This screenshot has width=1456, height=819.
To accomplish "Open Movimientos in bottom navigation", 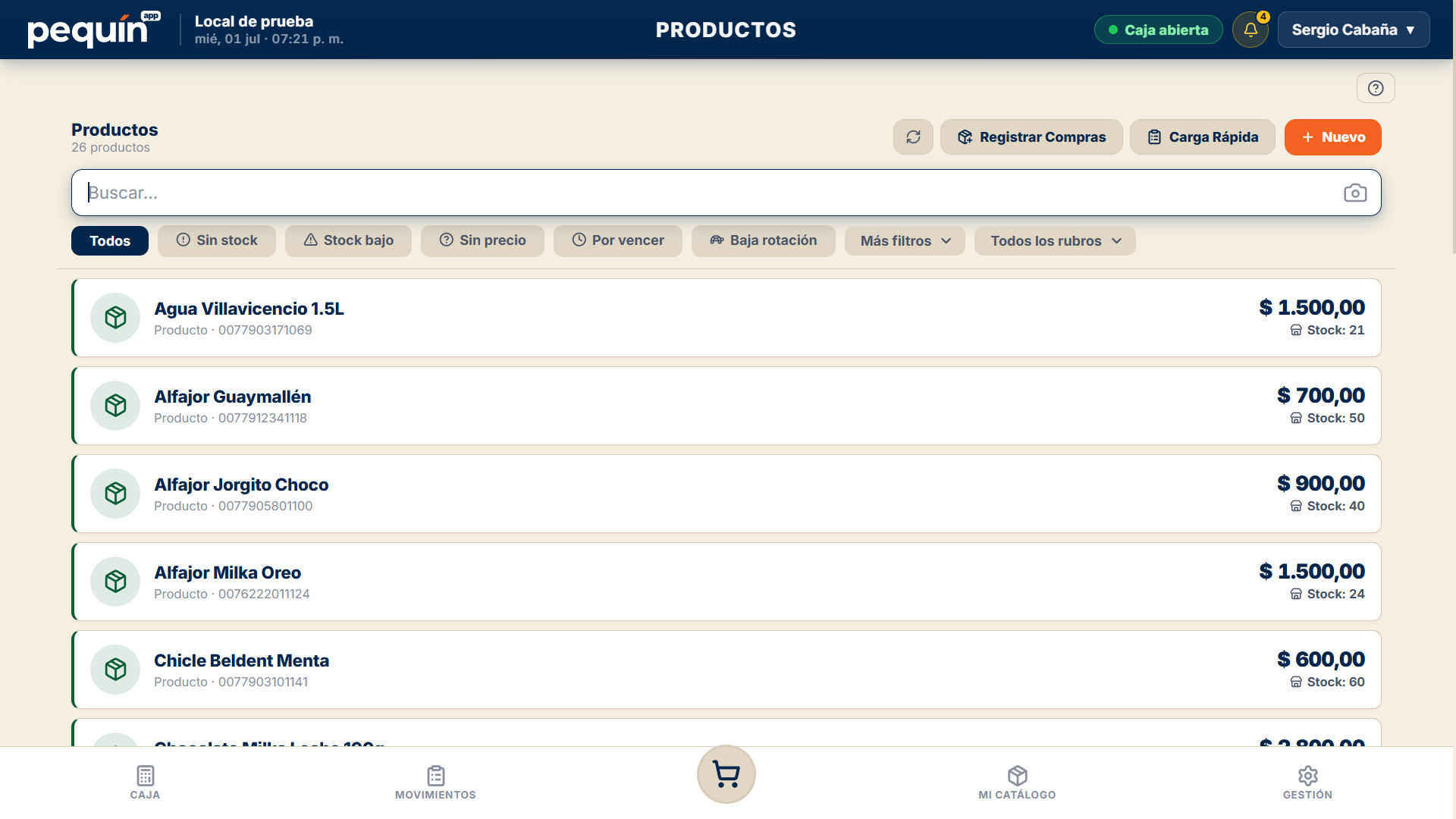I will 435,783.
